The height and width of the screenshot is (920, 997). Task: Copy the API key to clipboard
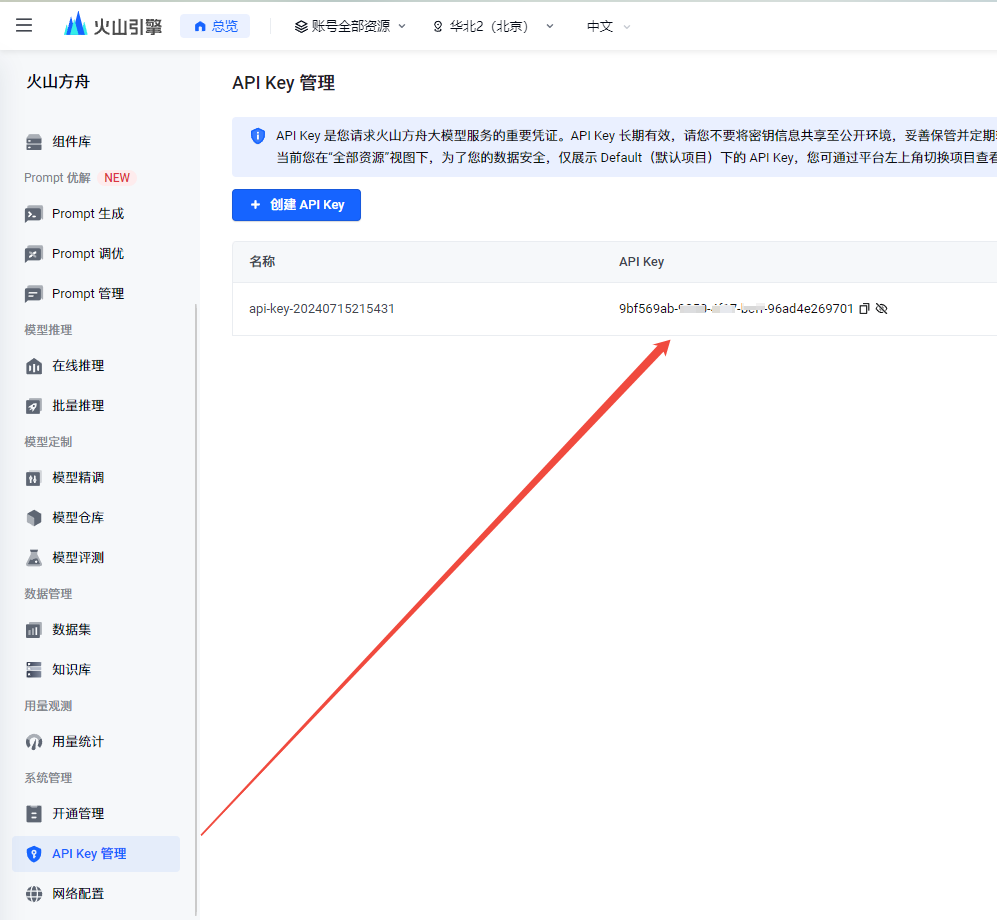tap(864, 309)
